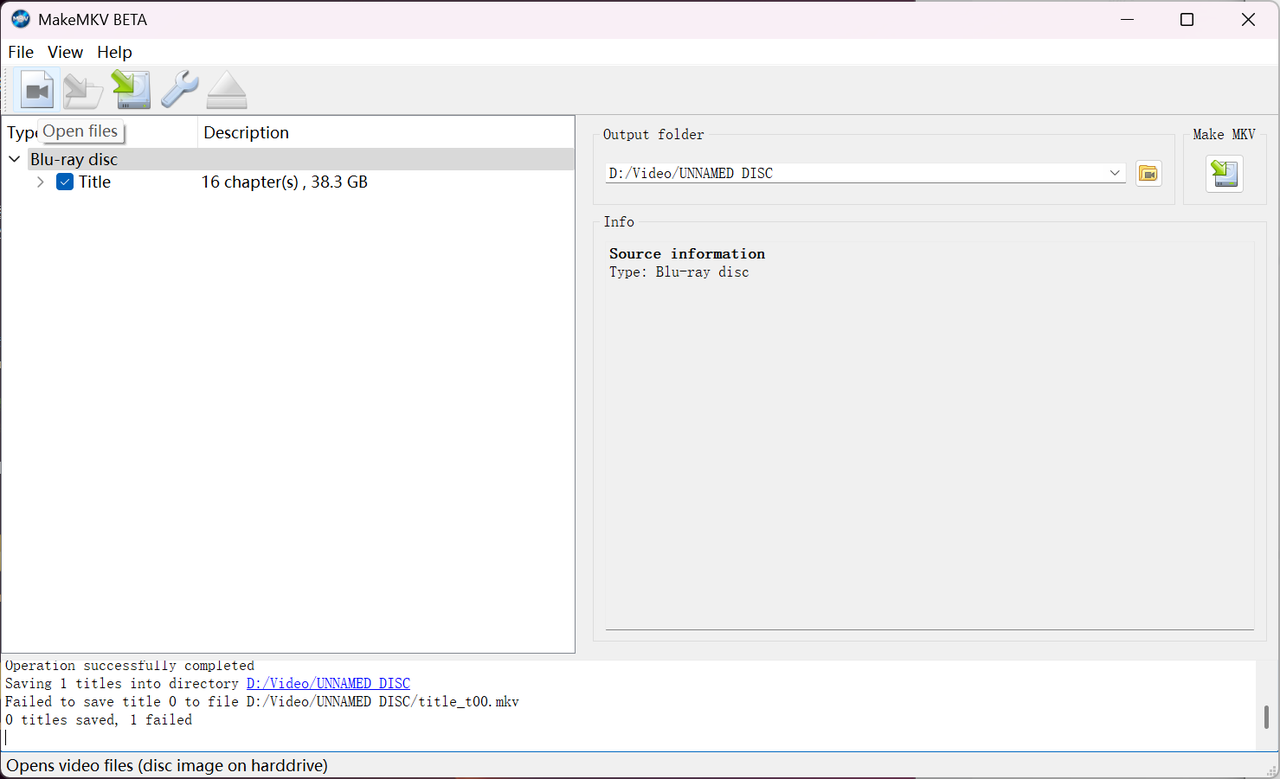
Task: Click the Open disc toolbar icon
Action: tap(83, 90)
